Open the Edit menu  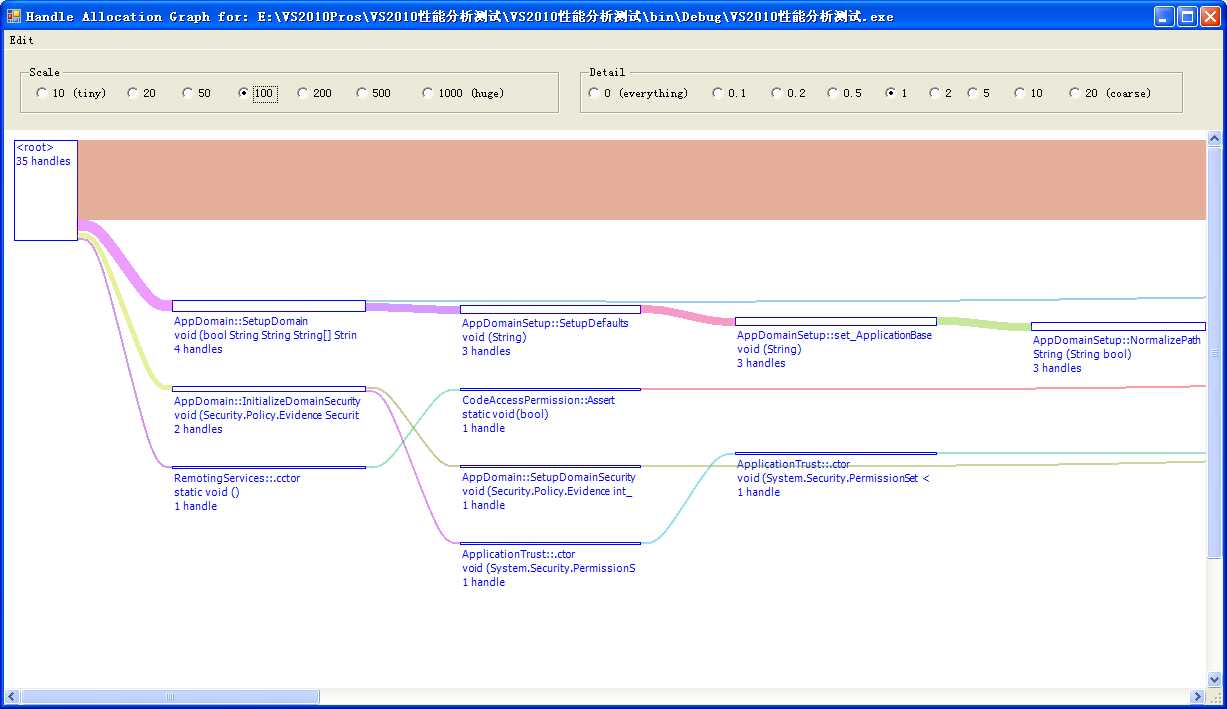22,40
